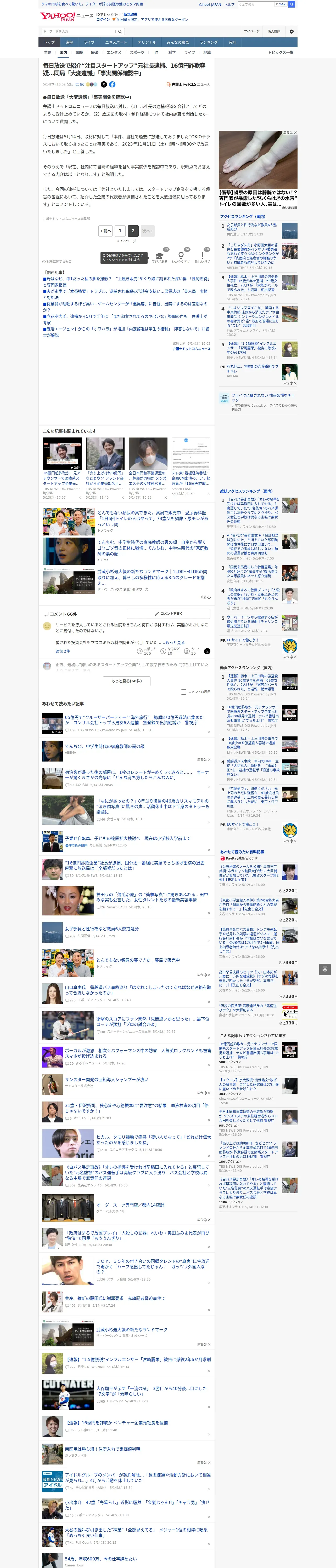Switch to the 国内 category tab
Image resolution: width=336 pixels, height=1568 pixels.
click(63, 52)
